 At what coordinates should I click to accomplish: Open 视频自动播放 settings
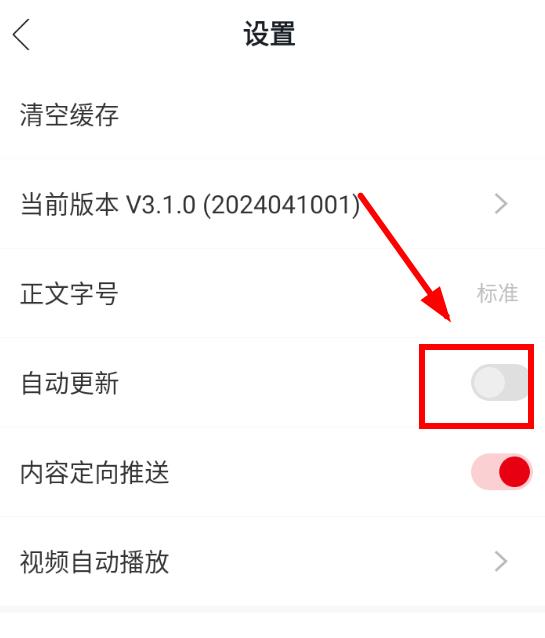click(x=272, y=562)
